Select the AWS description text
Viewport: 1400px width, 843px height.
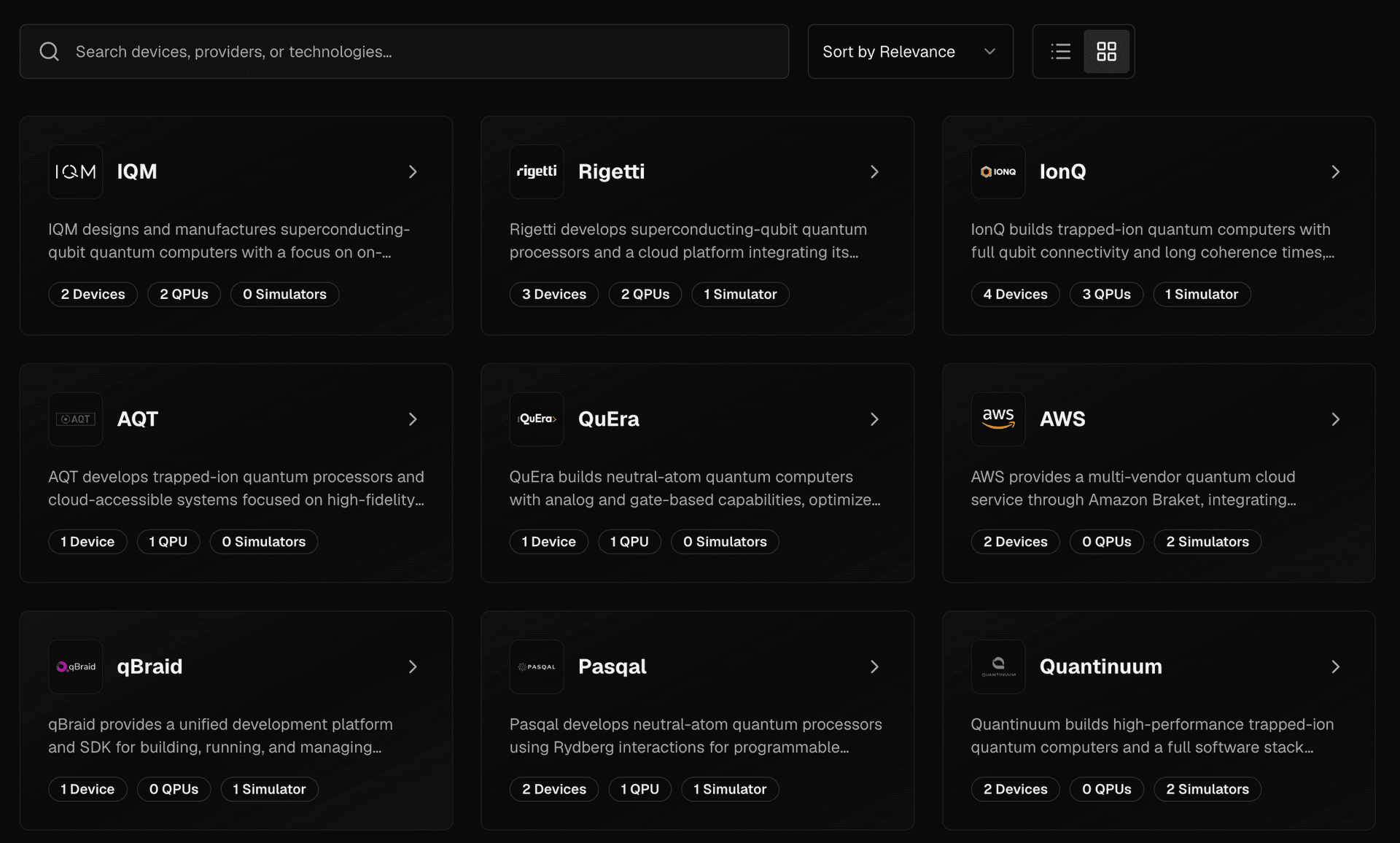pyautogui.click(x=1133, y=488)
